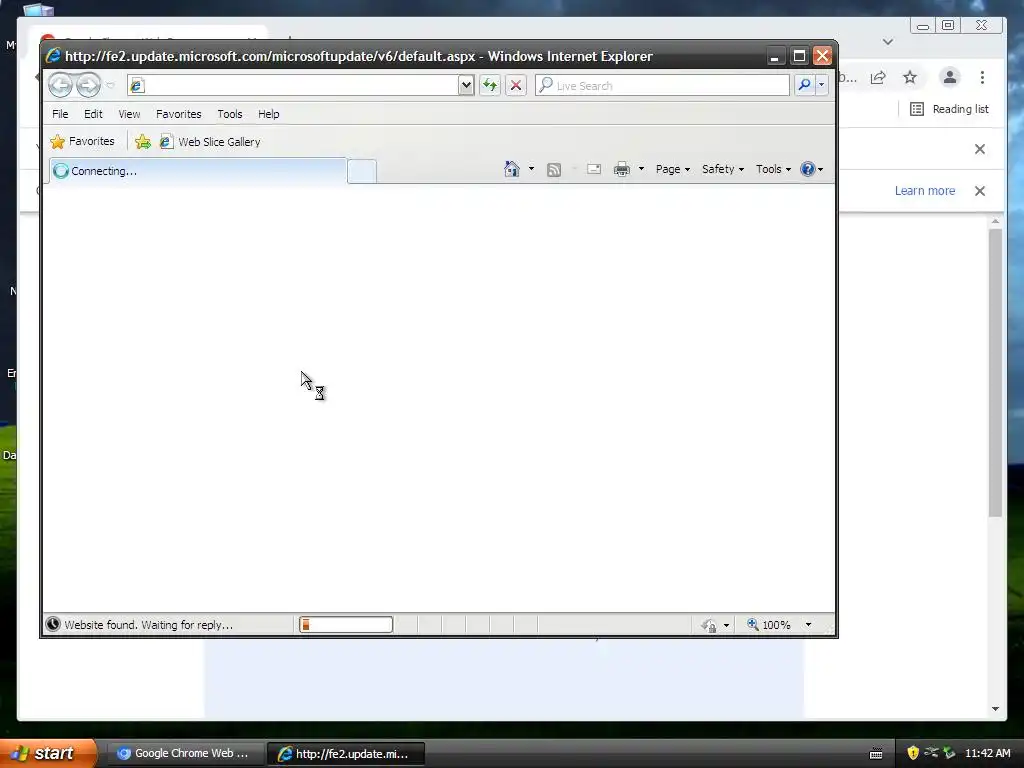Screen dimensions: 1024x768
Task: Open Chrome three-dot menu
Action: [982, 78]
